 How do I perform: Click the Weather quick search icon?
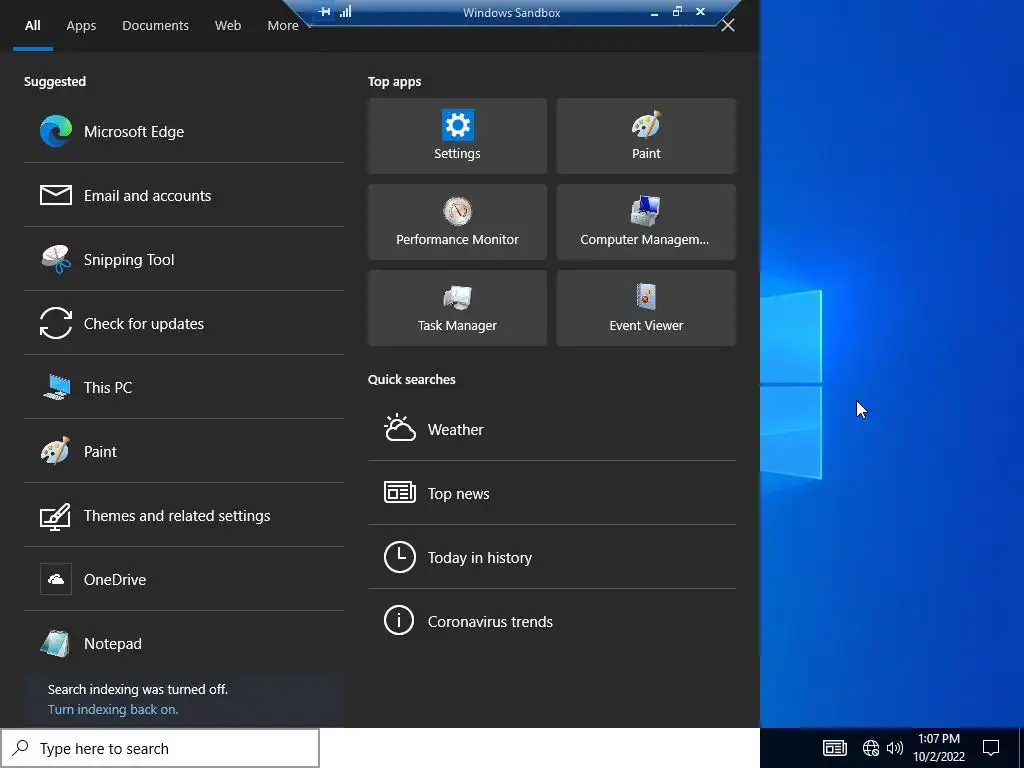point(400,428)
